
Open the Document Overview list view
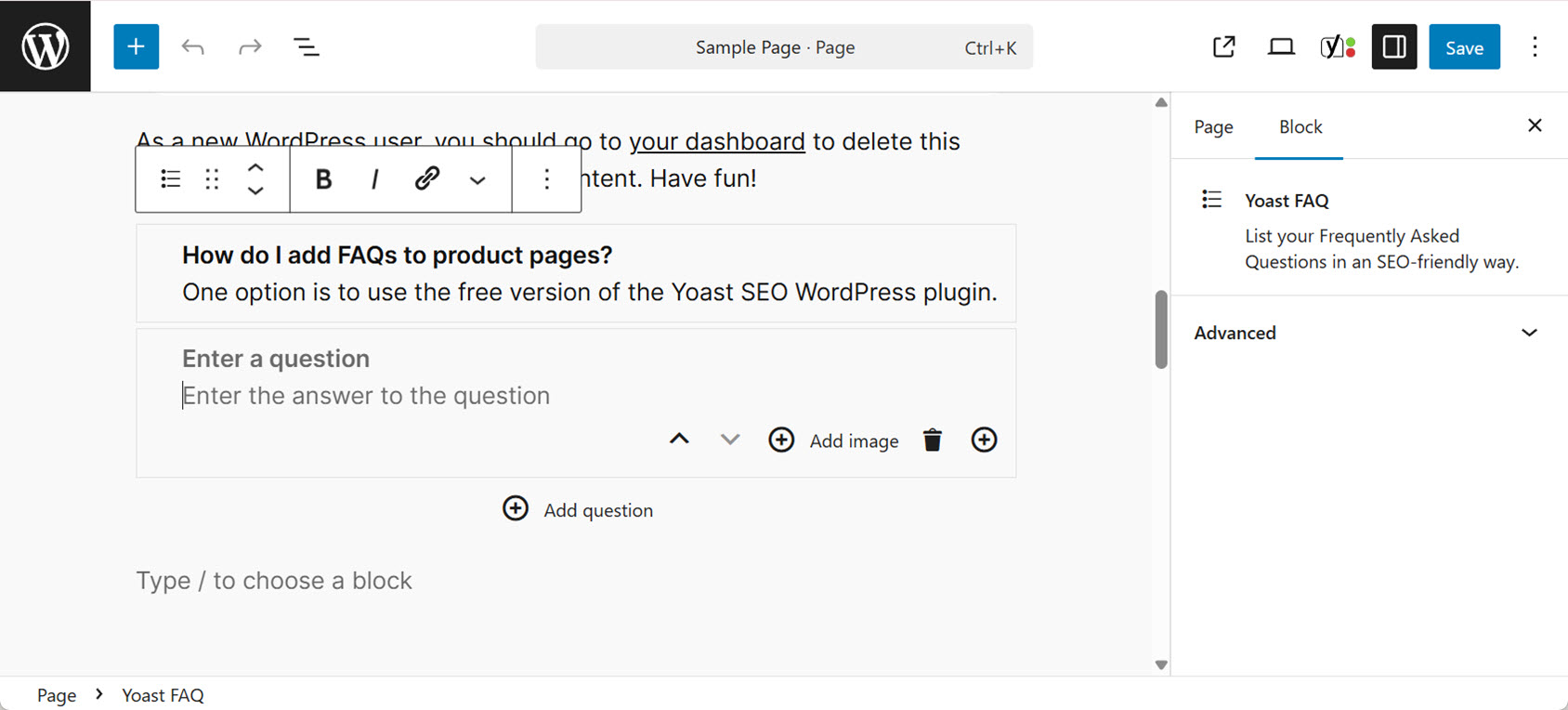[307, 46]
